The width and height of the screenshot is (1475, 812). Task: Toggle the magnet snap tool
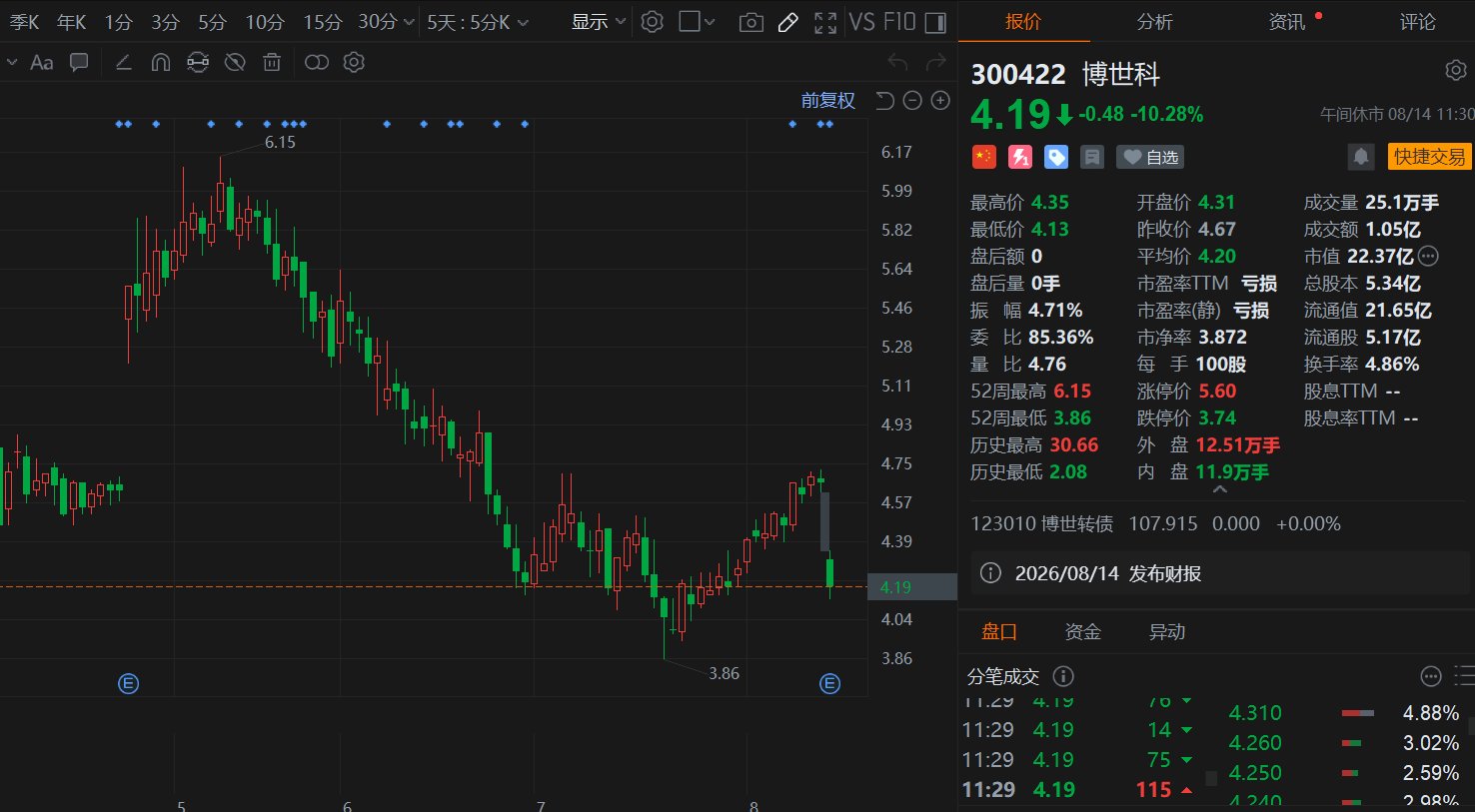[x=160, y=63]
